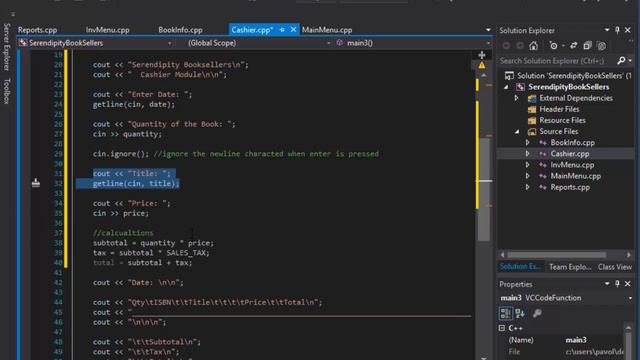Open the main3 VCCodeFunction object dropdown
Image resolution: width=640 pixels, height=360 pixels.
tap(630, 298)
